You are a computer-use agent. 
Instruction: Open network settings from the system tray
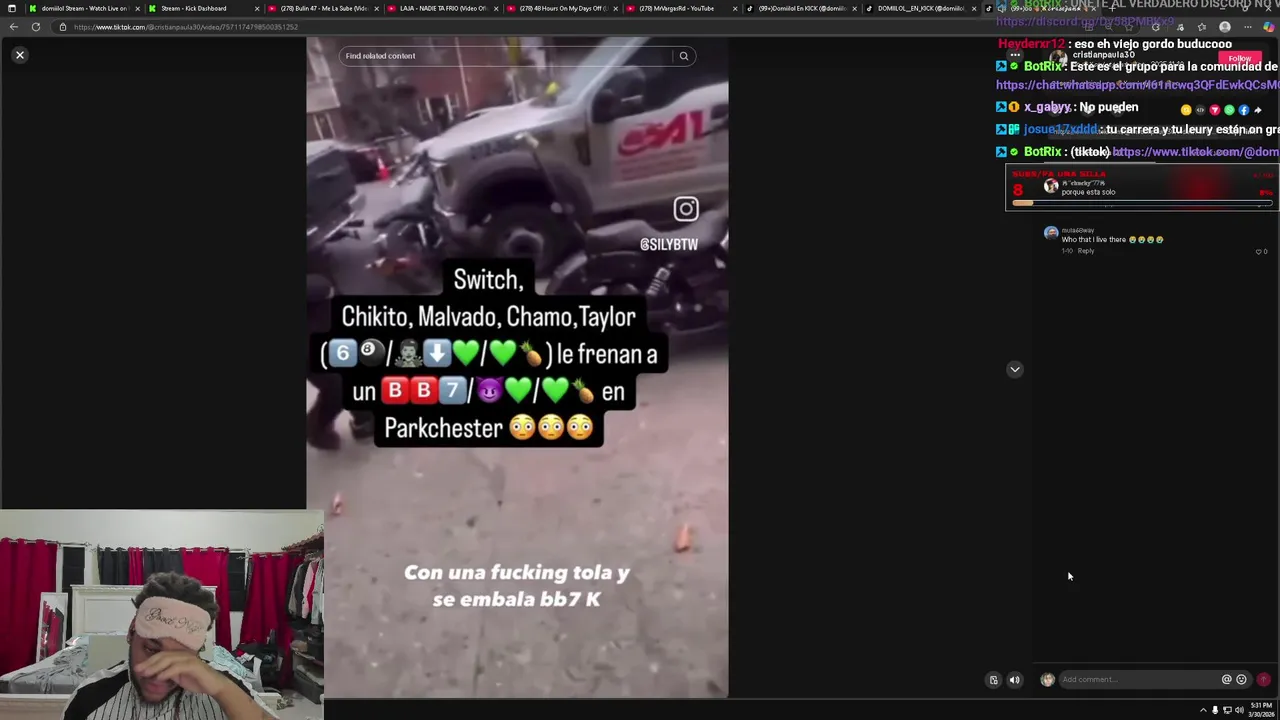pos(1227,710)
